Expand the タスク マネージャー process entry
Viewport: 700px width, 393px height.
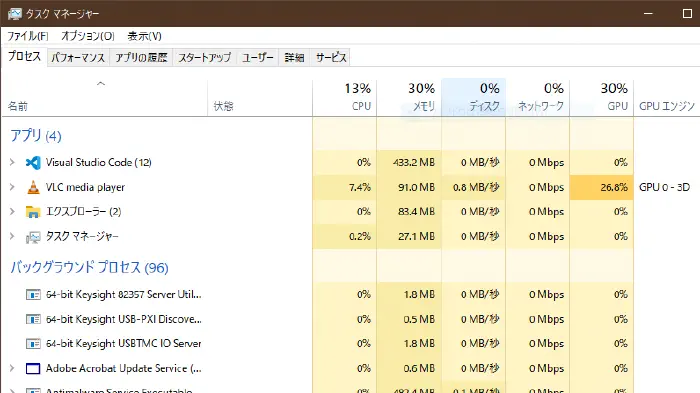click(x=12, y=237)
